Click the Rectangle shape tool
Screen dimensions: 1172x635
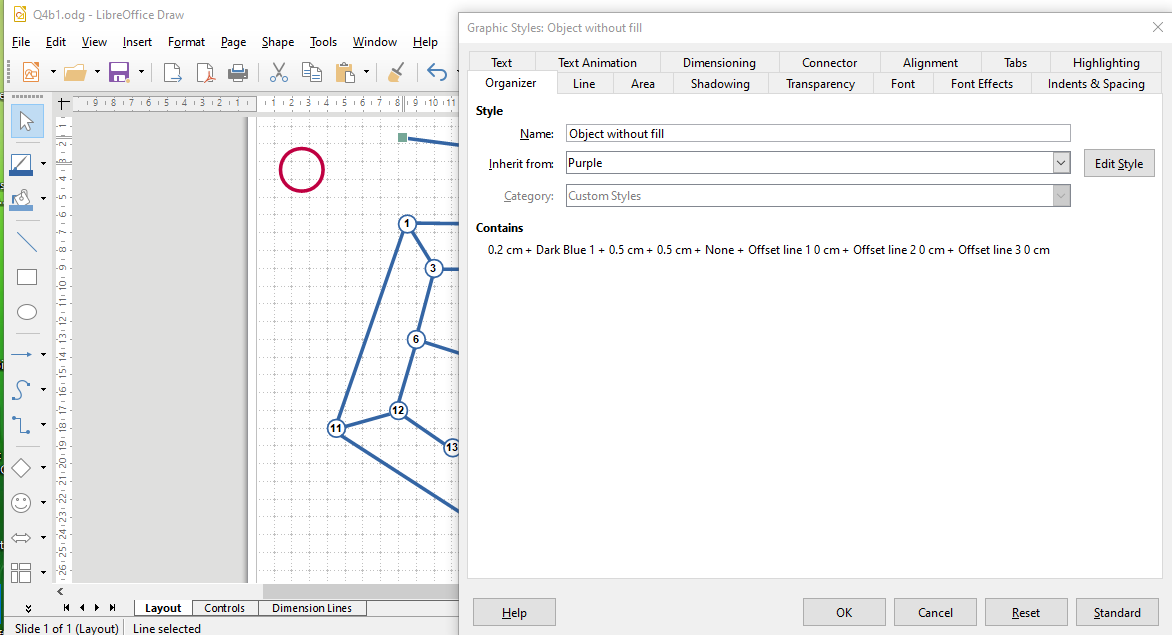(x=27, y=277)
